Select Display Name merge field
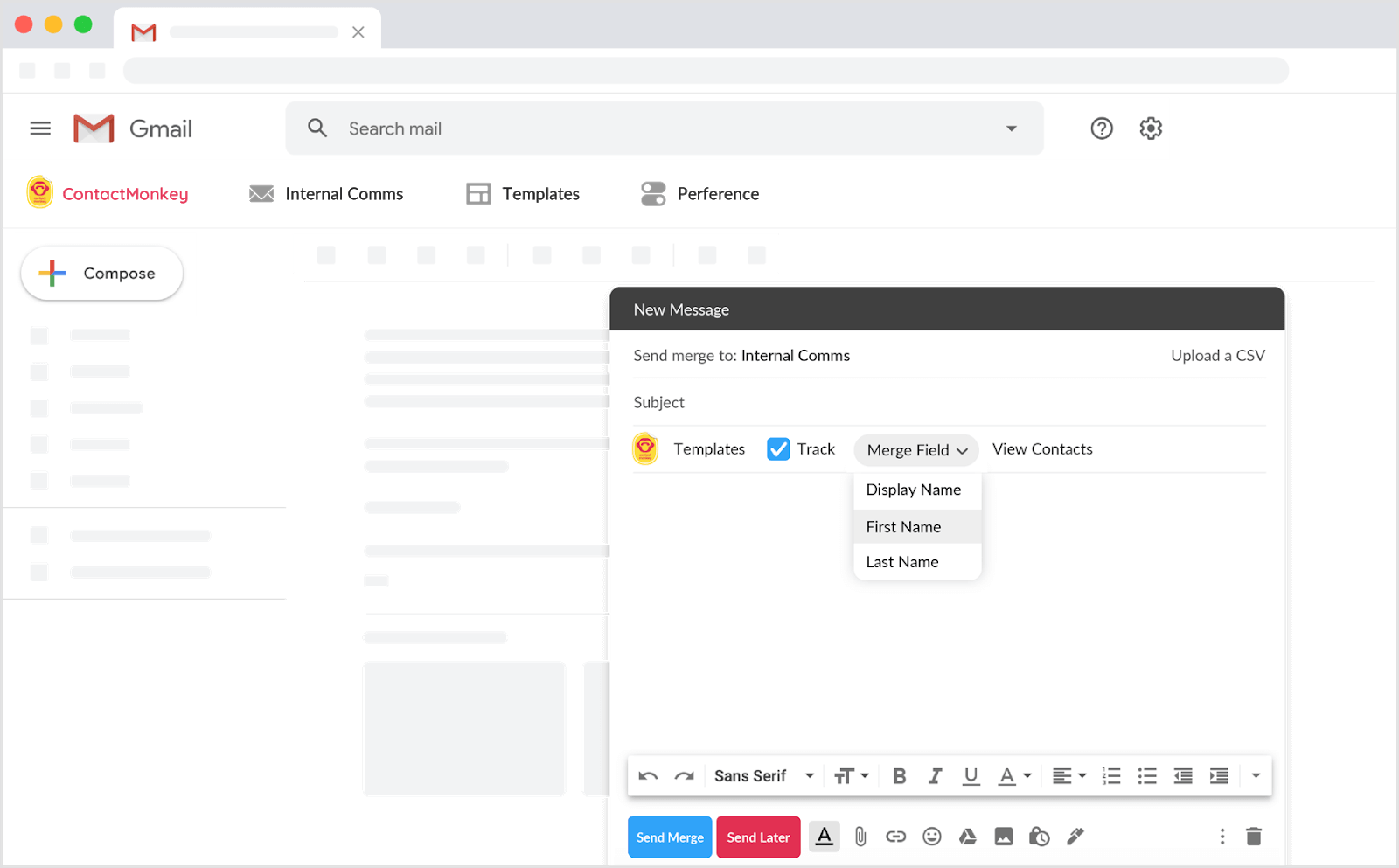Image resolution: width=1399 pixels, height=868 pixels. tap(917, 490)
